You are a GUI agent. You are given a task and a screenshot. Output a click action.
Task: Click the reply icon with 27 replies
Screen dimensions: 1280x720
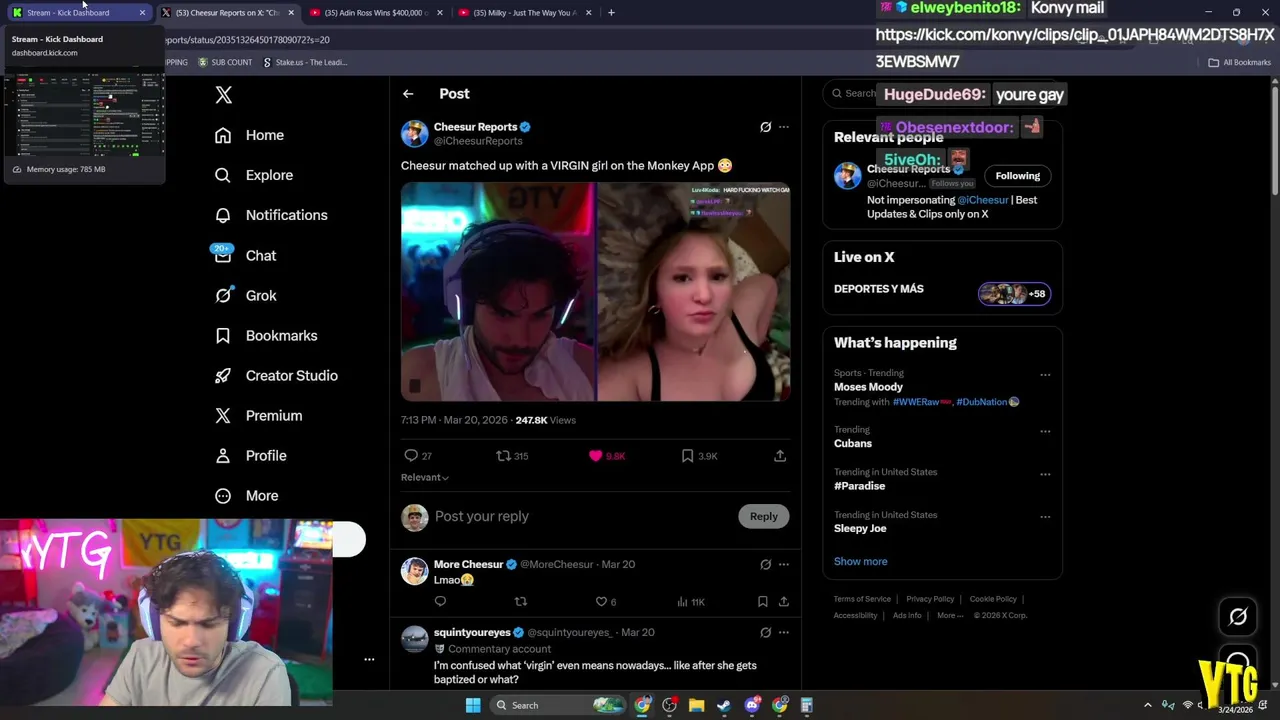418,456
